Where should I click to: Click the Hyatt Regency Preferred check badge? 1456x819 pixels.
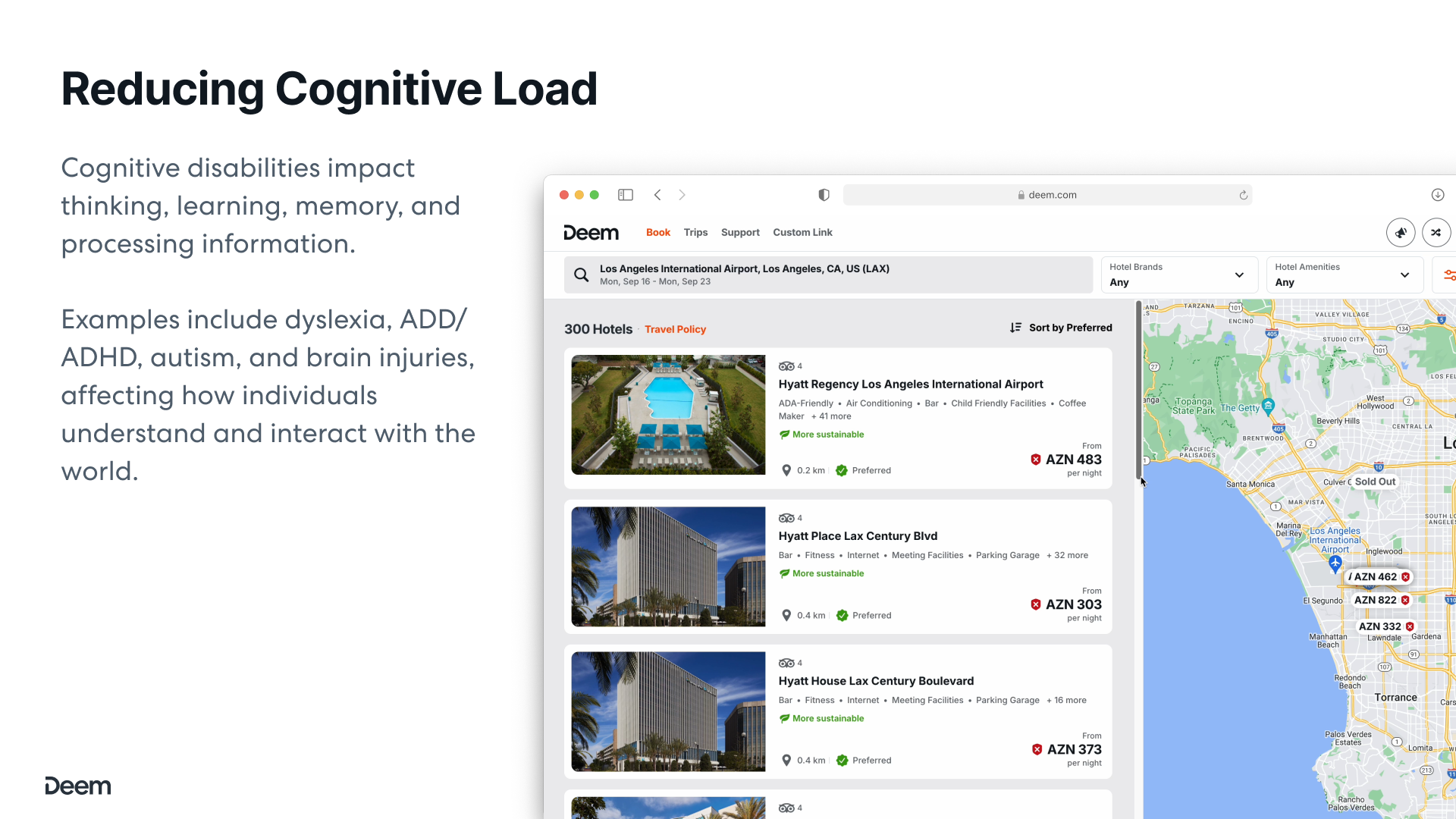coord(842,470)
